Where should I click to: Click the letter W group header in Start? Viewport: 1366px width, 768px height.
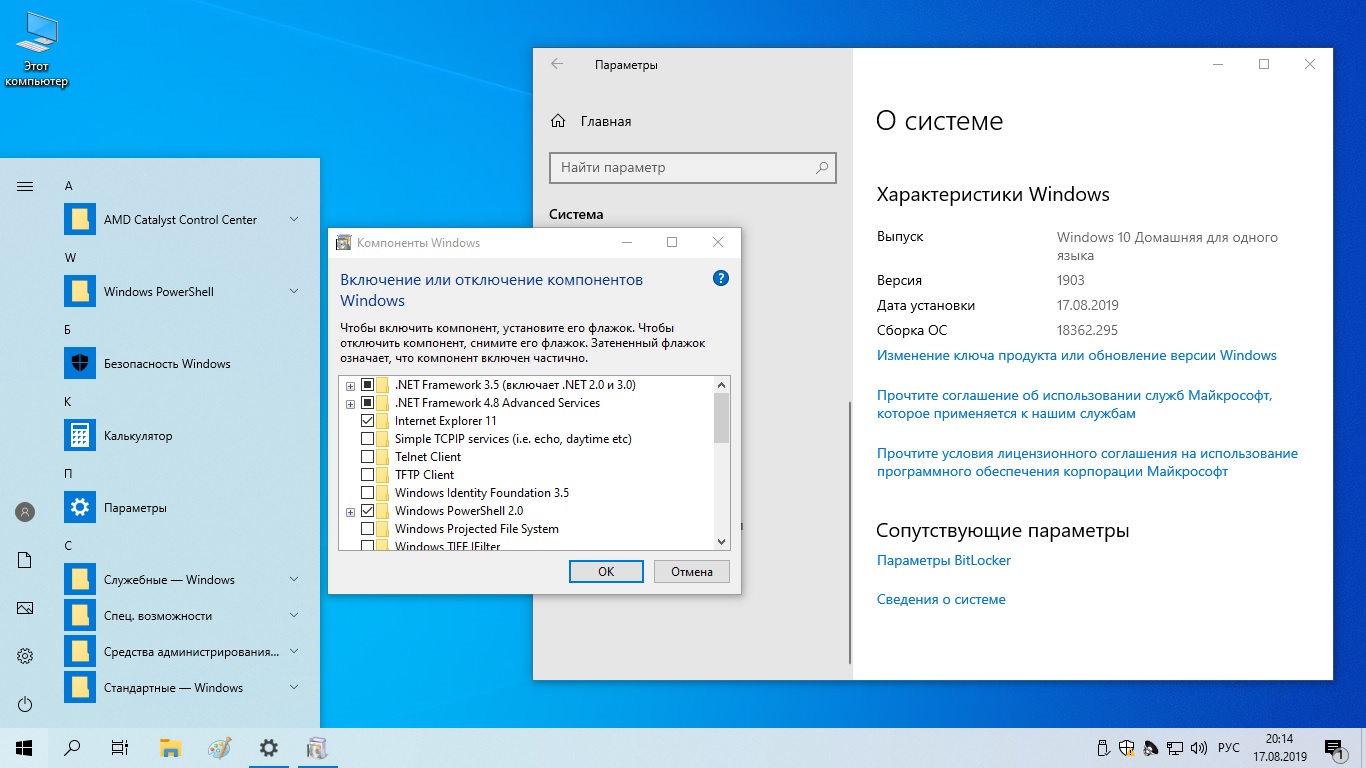70,258
